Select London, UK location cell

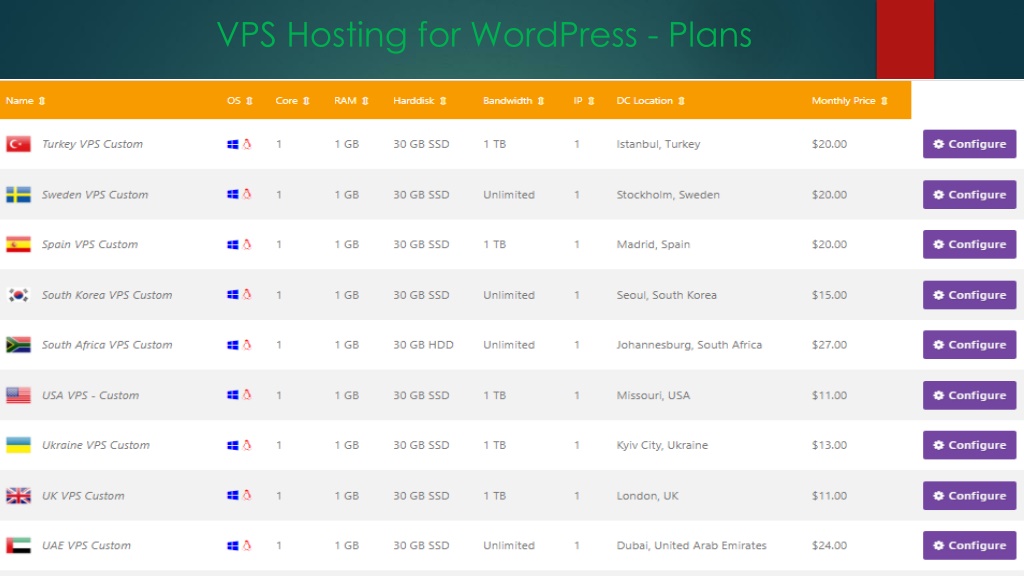pos(647,495)
